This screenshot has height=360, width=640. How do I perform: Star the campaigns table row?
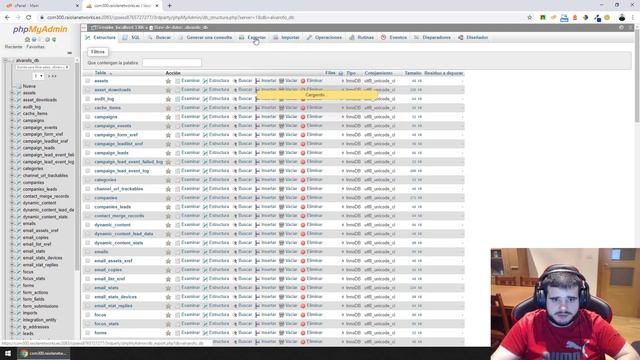point(168,117)
